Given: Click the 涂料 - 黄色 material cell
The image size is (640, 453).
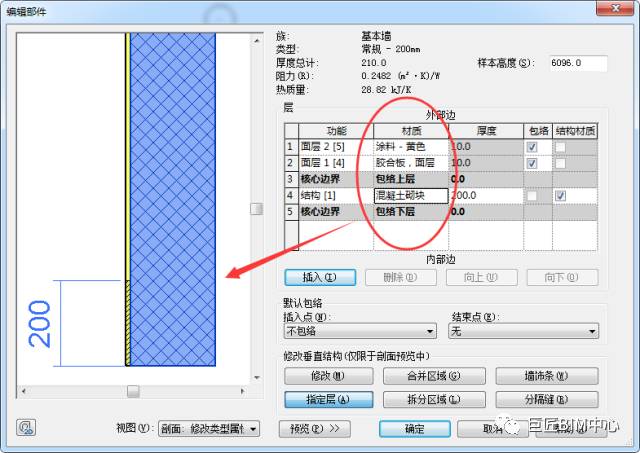Looking at the screenshot, I should pyautogui.click(x=411, y=147).
